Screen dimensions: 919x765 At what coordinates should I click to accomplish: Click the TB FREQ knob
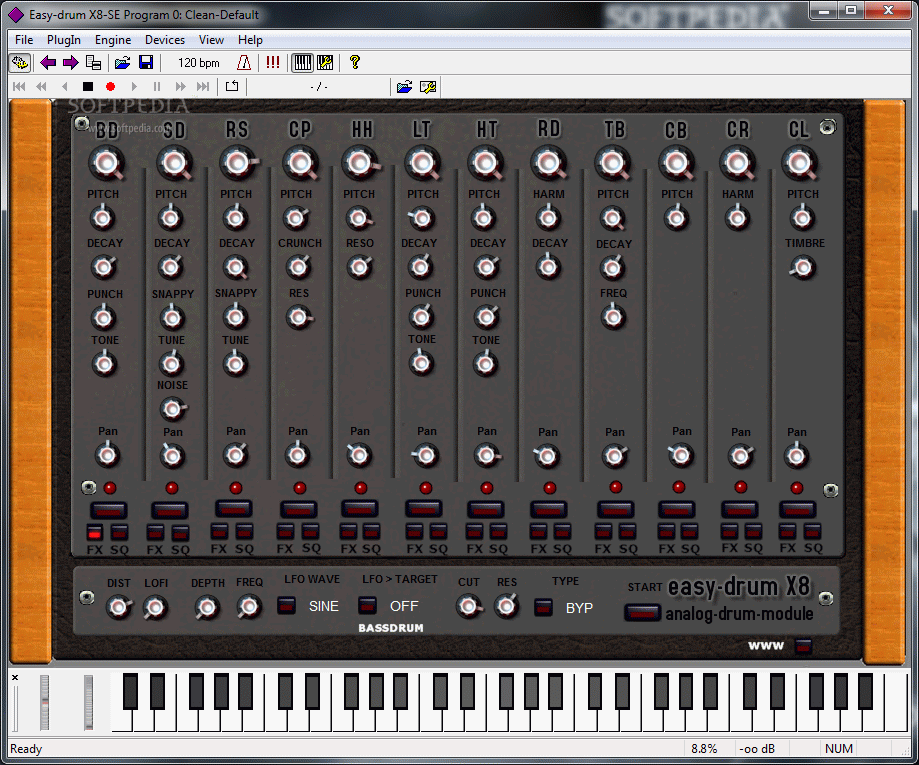tap(613, 317)
